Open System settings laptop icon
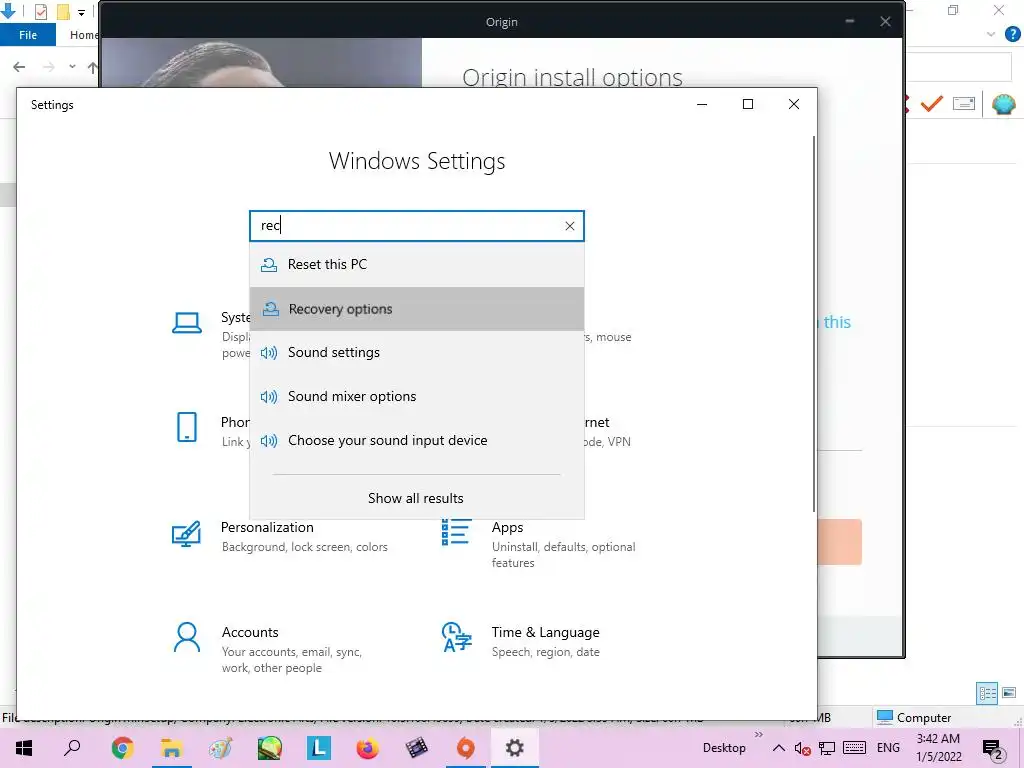The width and height of the screenshot is (1024, 768). tap(187, 323)
